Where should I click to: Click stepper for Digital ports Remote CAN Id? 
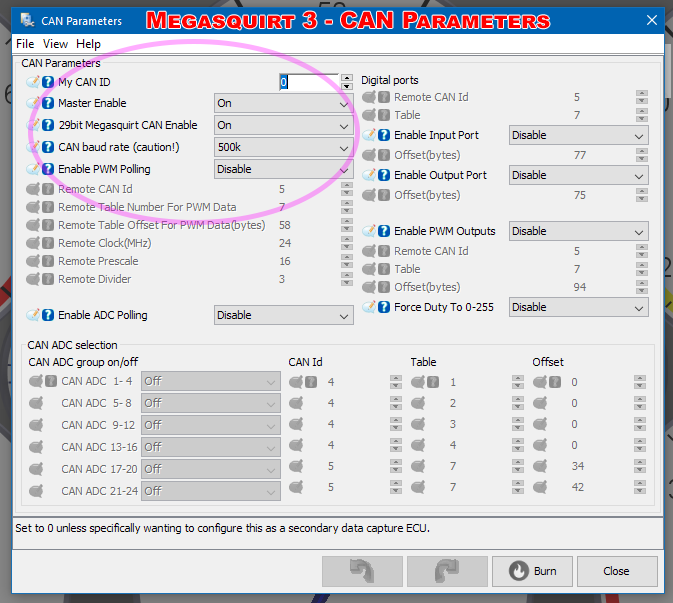click(x=642, y=97)
